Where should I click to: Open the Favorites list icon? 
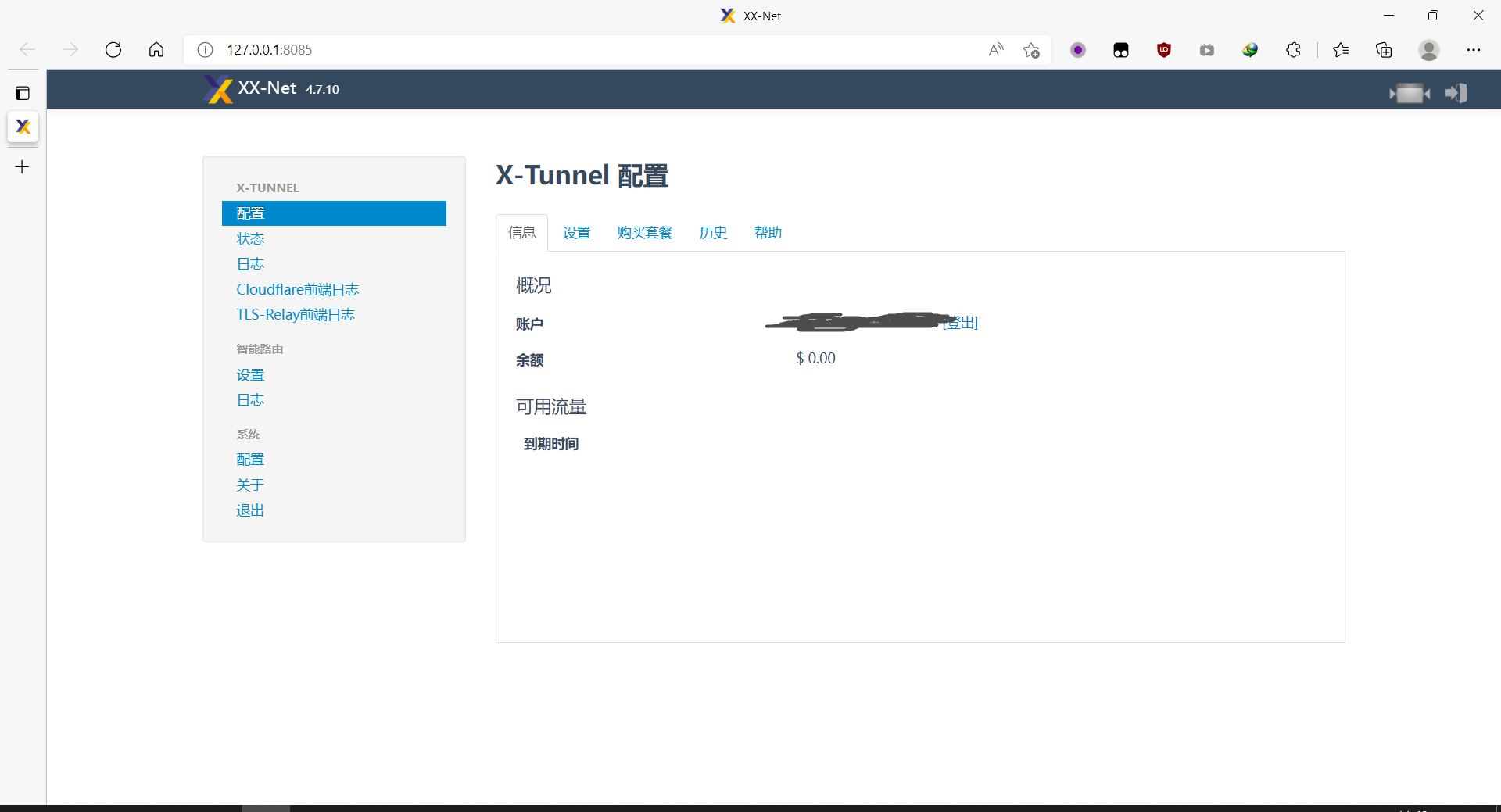point(1342,49)
